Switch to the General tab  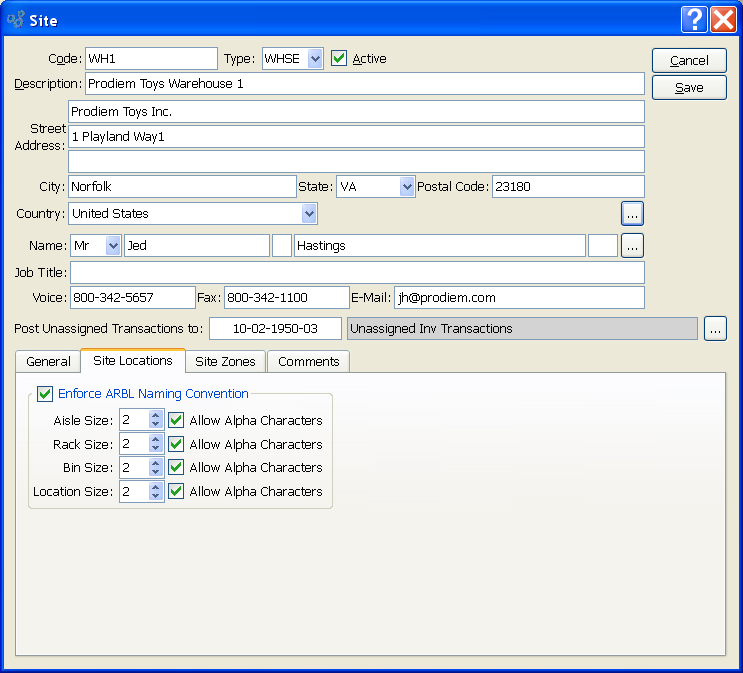coord(48,361)
